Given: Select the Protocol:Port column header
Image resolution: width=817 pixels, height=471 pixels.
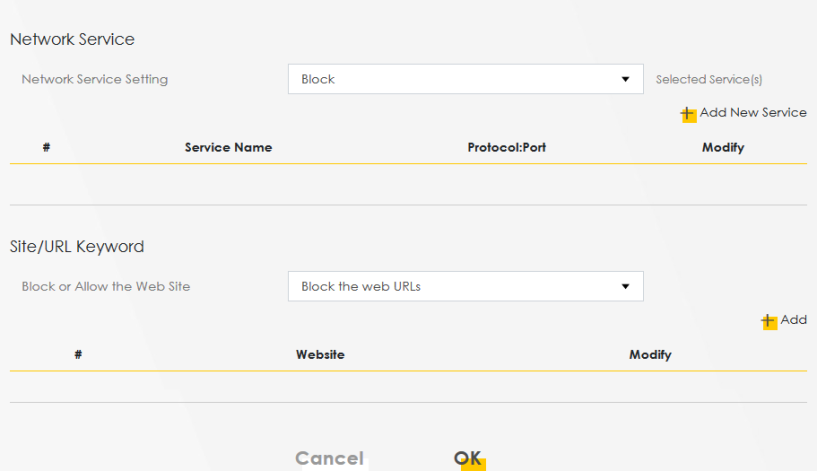Looking at the screenshot, I should (506, 148).
